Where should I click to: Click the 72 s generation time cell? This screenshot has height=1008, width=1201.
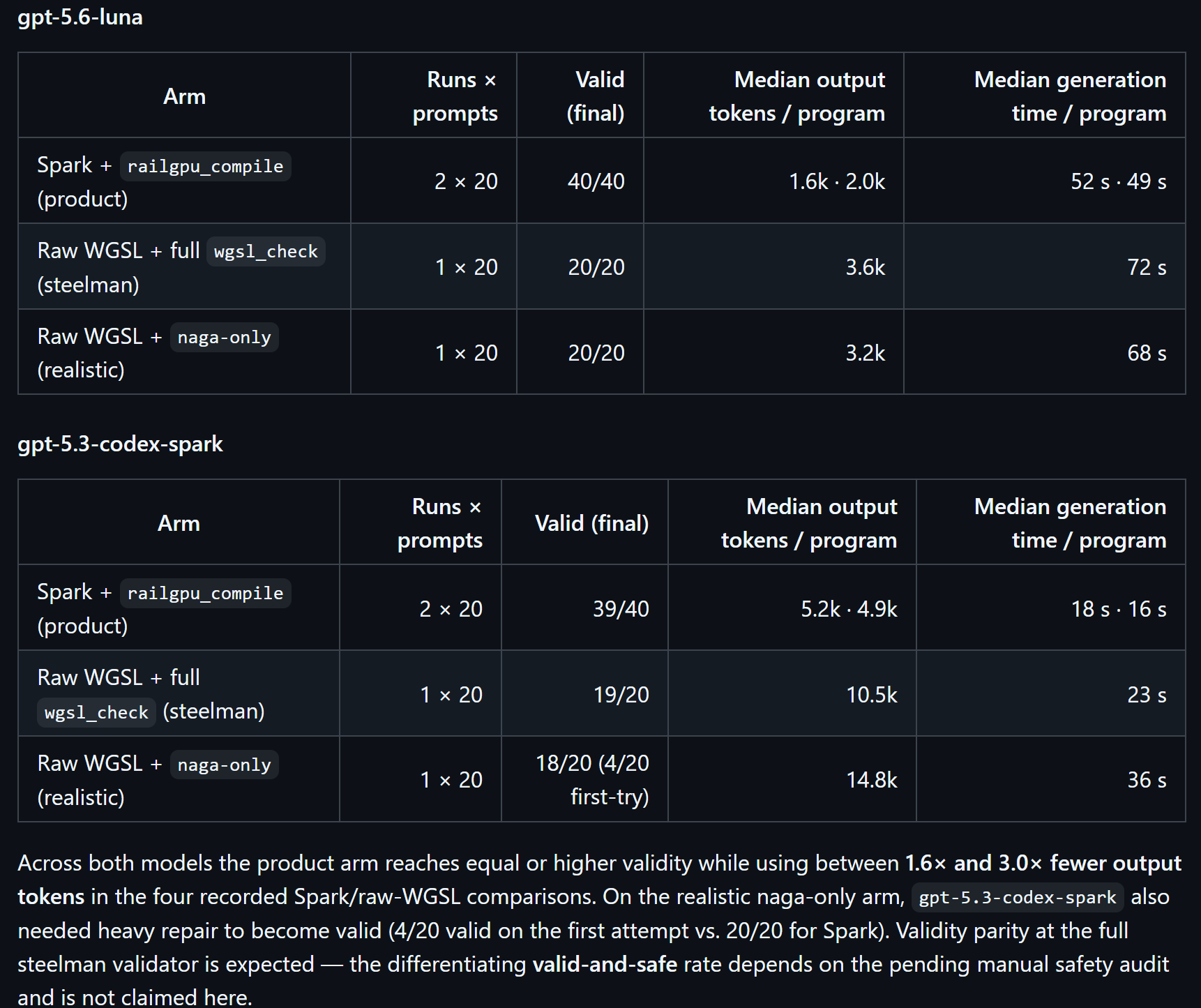click(1044, 266)
